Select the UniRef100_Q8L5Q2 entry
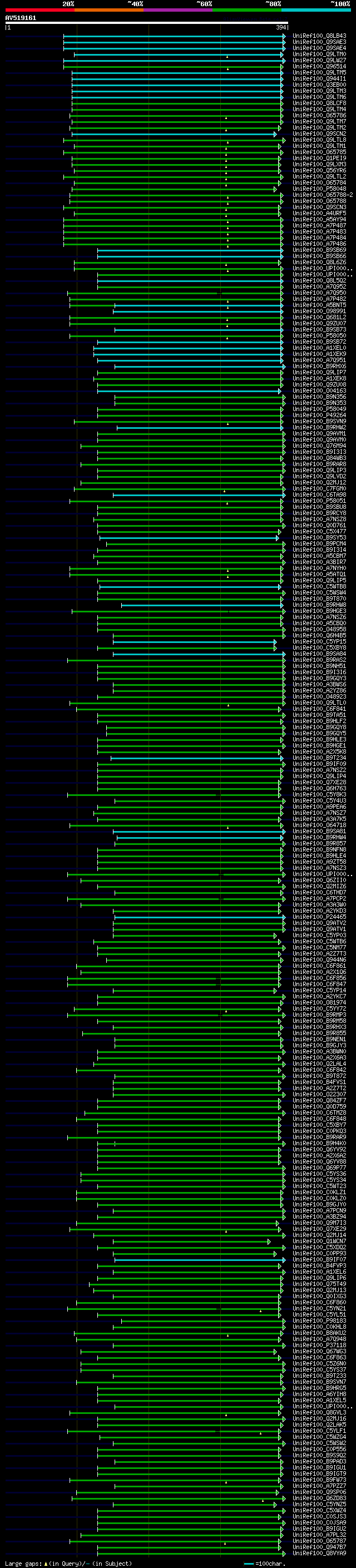 [319, 280]
